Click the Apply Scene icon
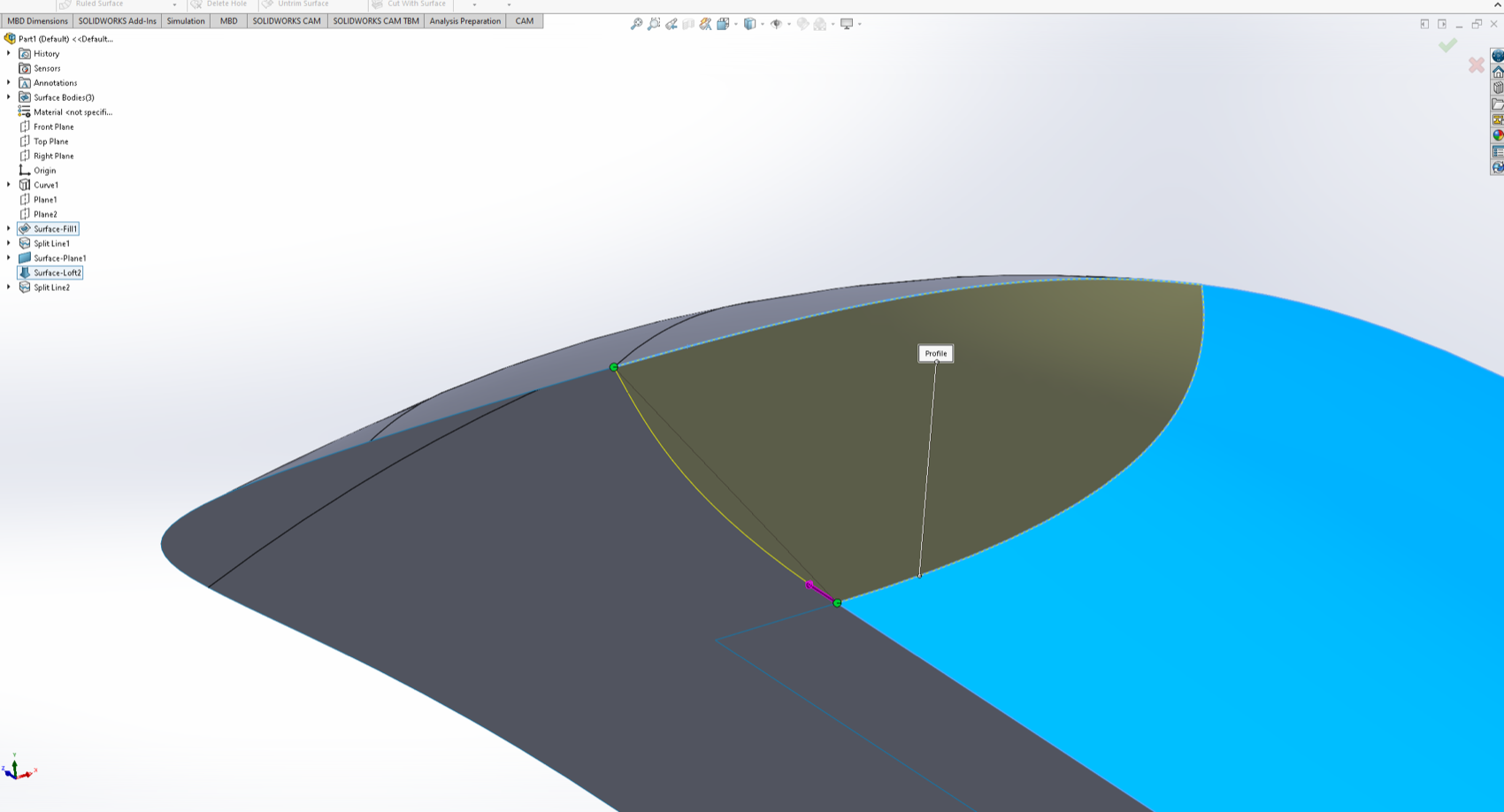Viewport: 1504px width, 812px height. (820, 24)
